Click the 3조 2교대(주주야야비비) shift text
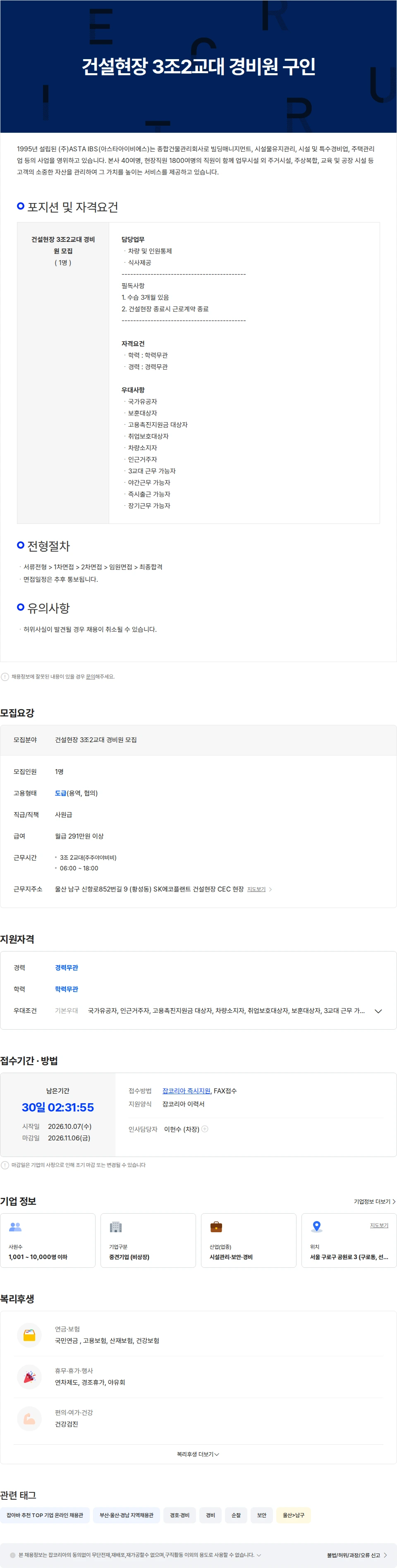This screenshot has height=1568, width=397. point(88,857)
